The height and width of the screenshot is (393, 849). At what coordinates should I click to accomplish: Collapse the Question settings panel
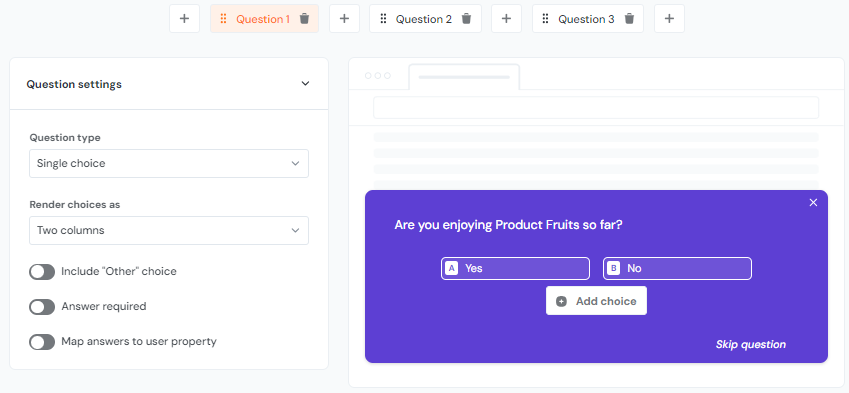305,84
